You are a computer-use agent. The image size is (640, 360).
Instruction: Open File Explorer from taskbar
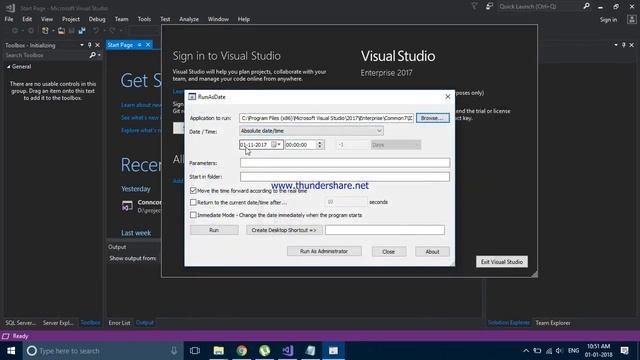[219, 351]
